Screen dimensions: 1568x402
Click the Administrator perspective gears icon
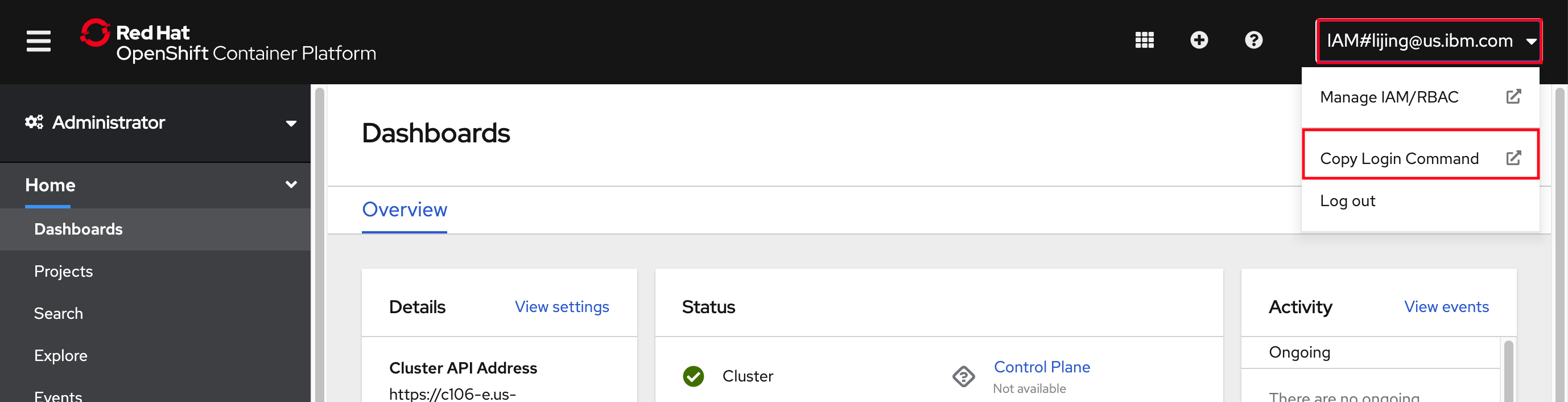34,122
